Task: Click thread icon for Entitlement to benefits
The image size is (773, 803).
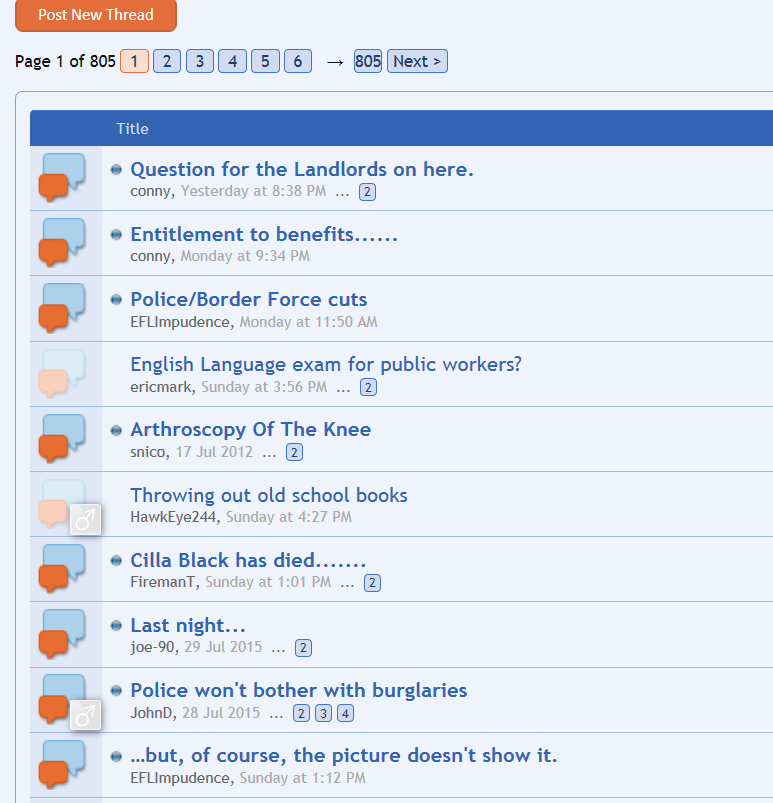Action: tap(61, 243)
